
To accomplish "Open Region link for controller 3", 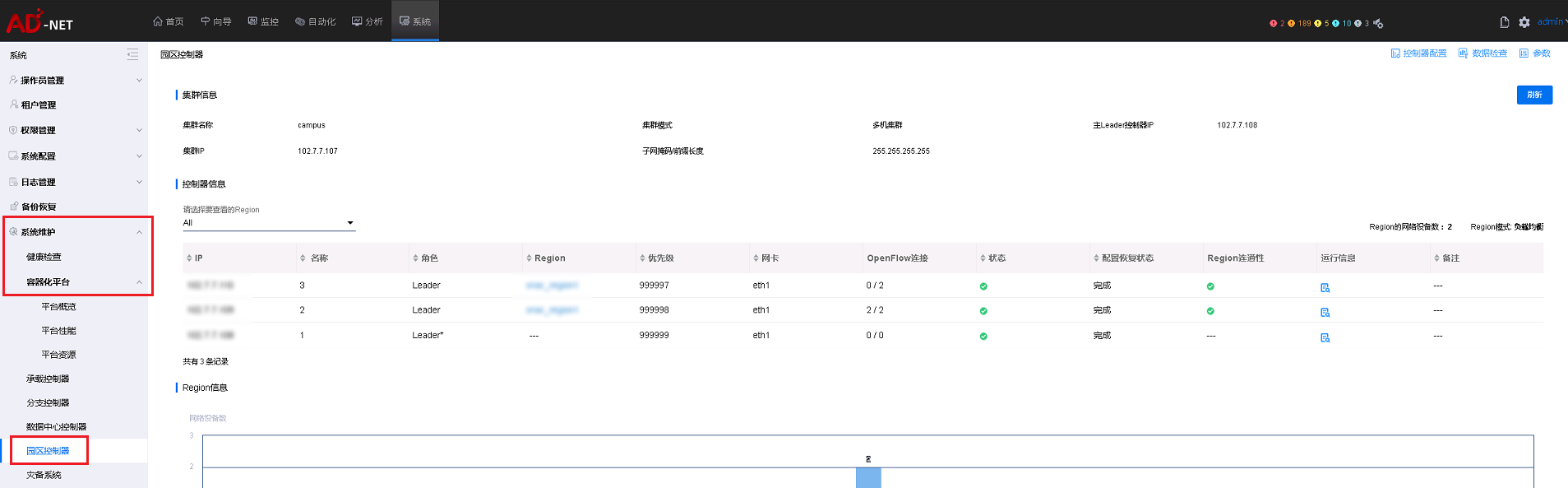I will coord(552,286).
